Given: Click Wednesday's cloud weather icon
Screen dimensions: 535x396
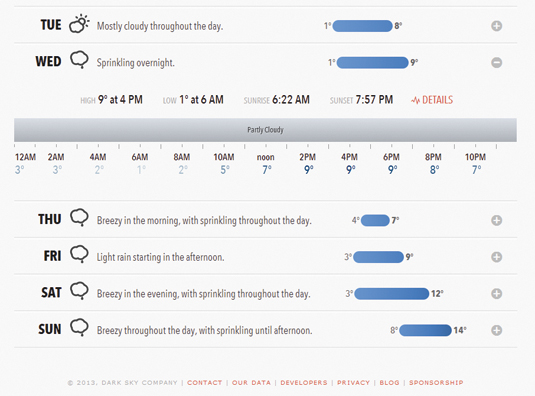Looking at the screenshot, I should click(79, 60).
